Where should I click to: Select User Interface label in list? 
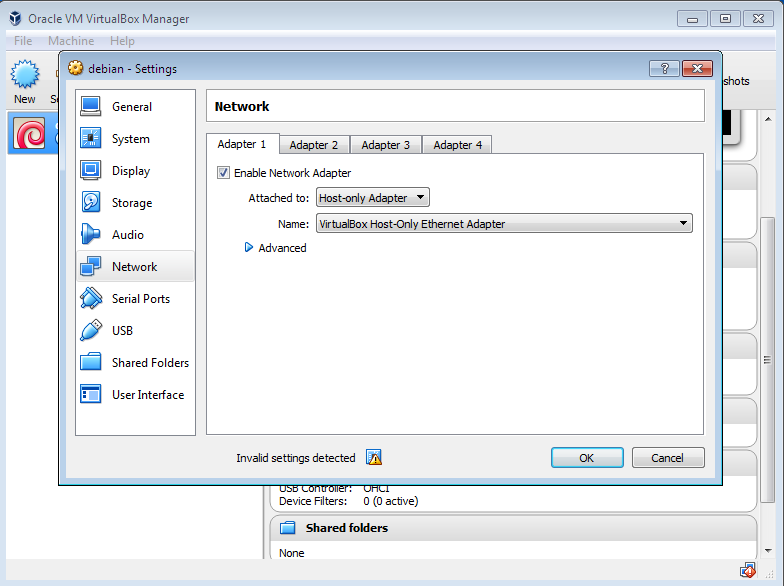(148, 395)
